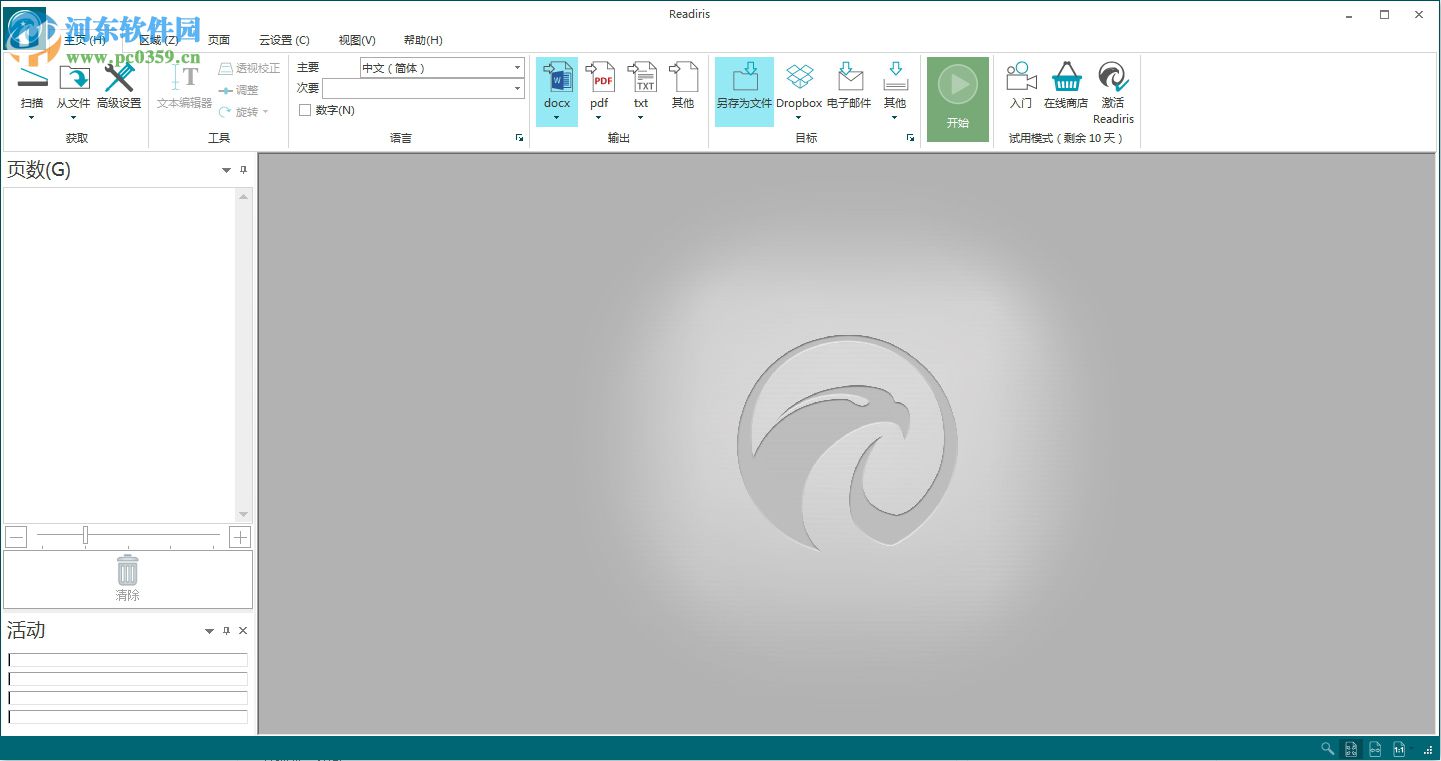Expand pdf options arrow

[x=599, y=118]
